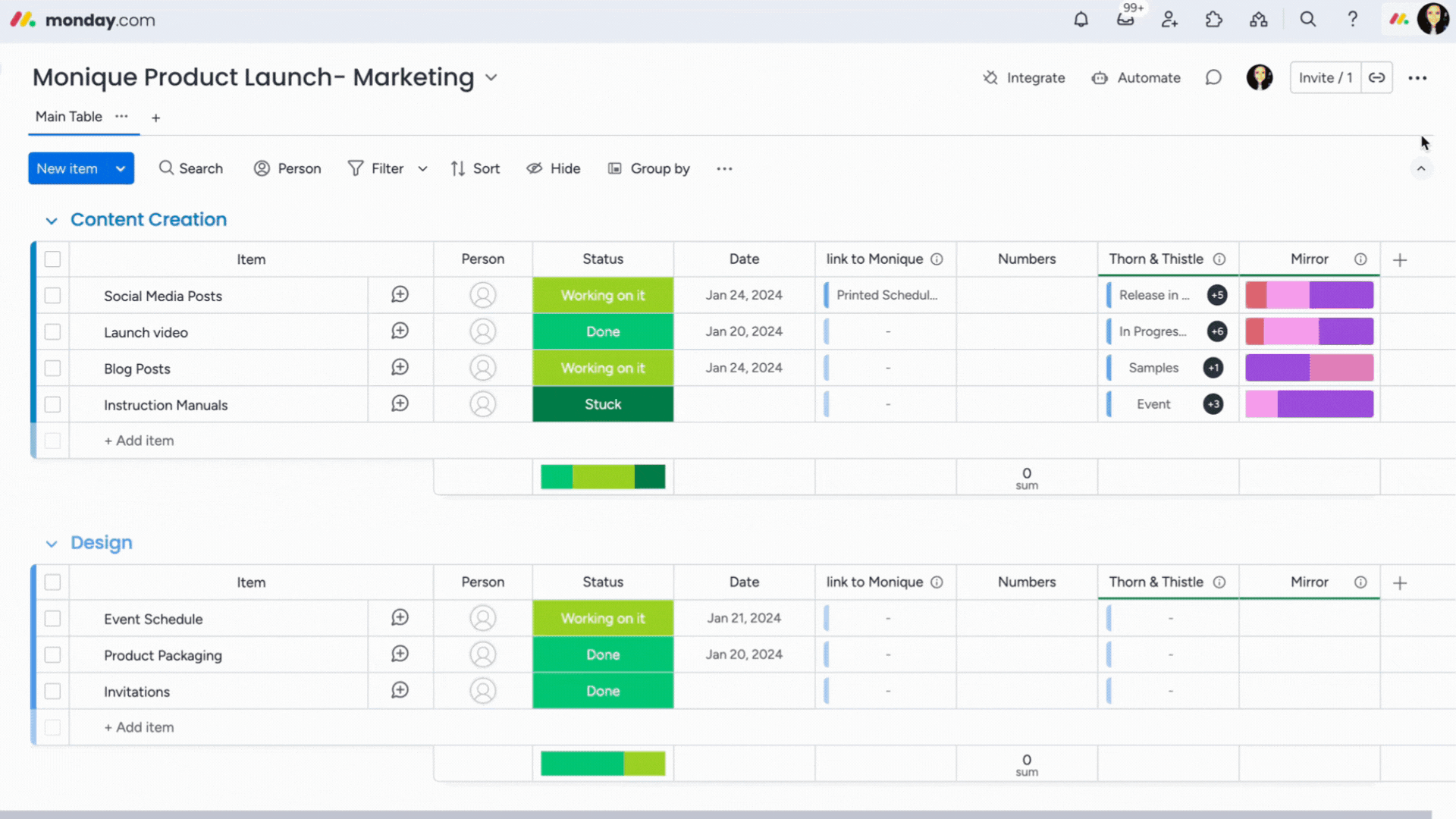Check the Launch video row

(x=52, y=331)
